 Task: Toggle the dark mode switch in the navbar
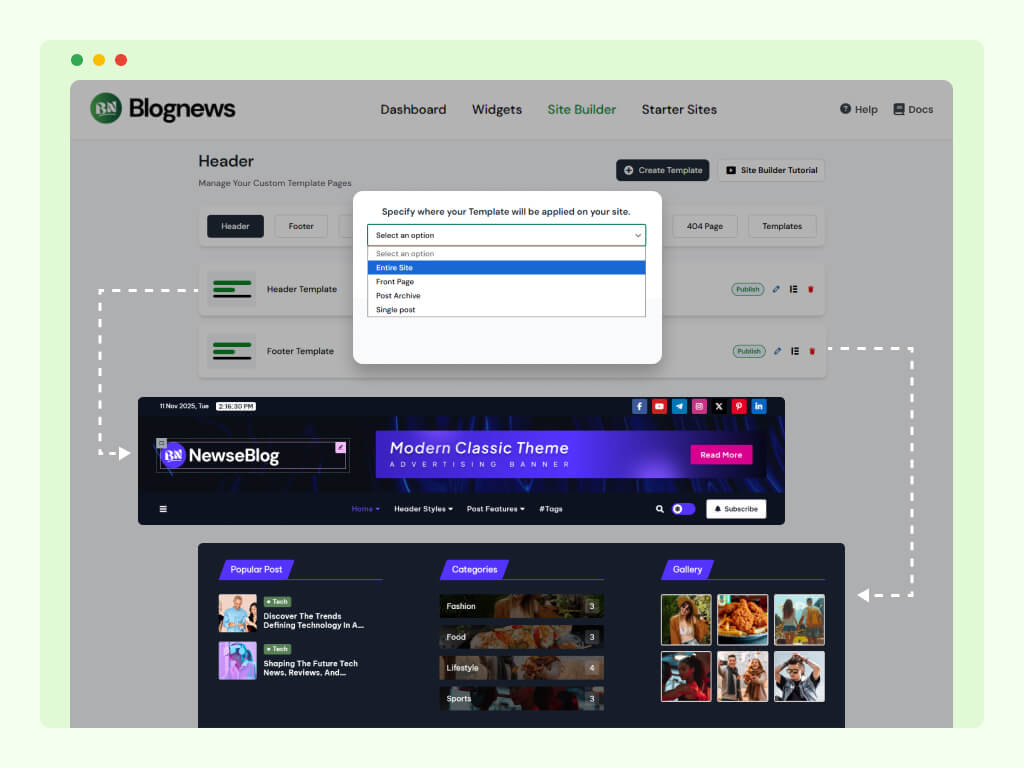point(682,509)
